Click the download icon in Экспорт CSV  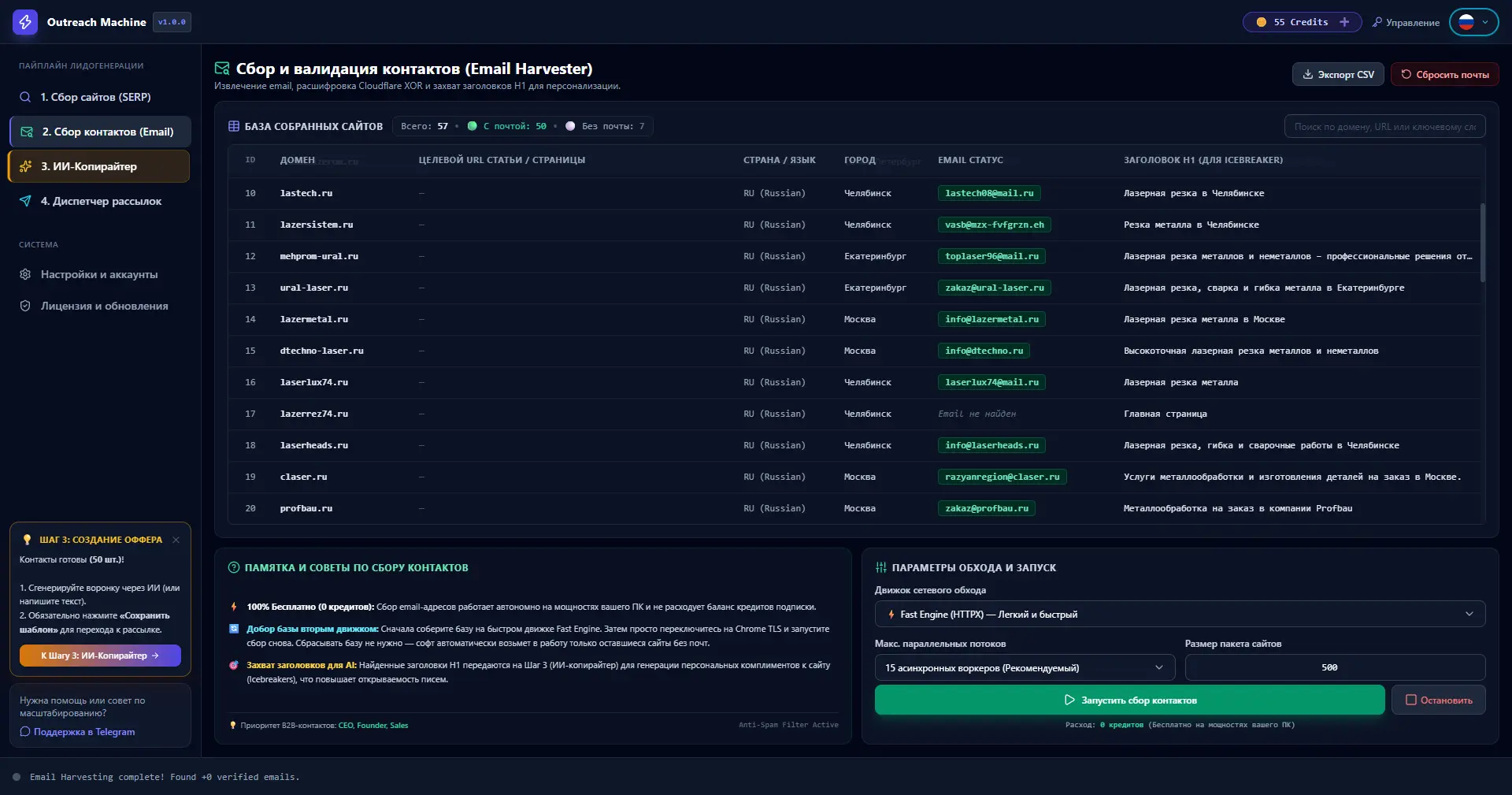[x=1308, y=74]
